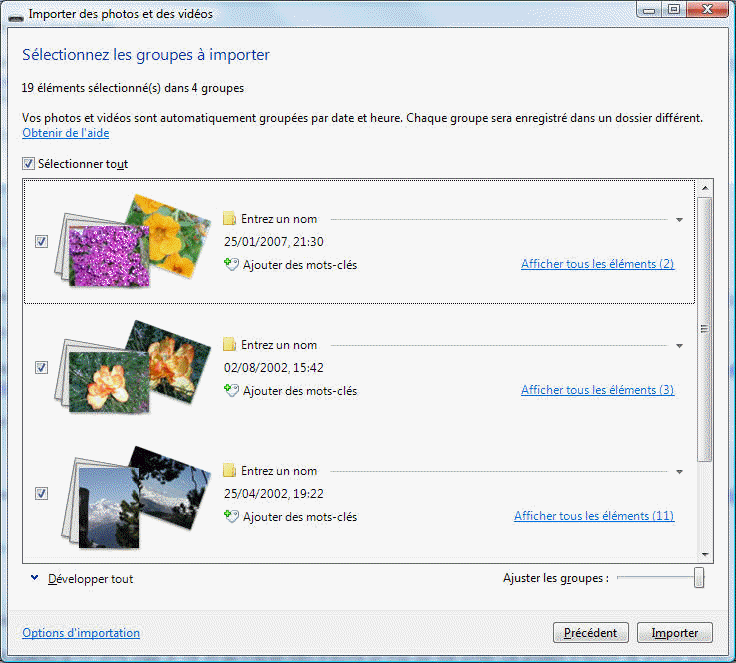Click the group list scroll up arrow

705,188
